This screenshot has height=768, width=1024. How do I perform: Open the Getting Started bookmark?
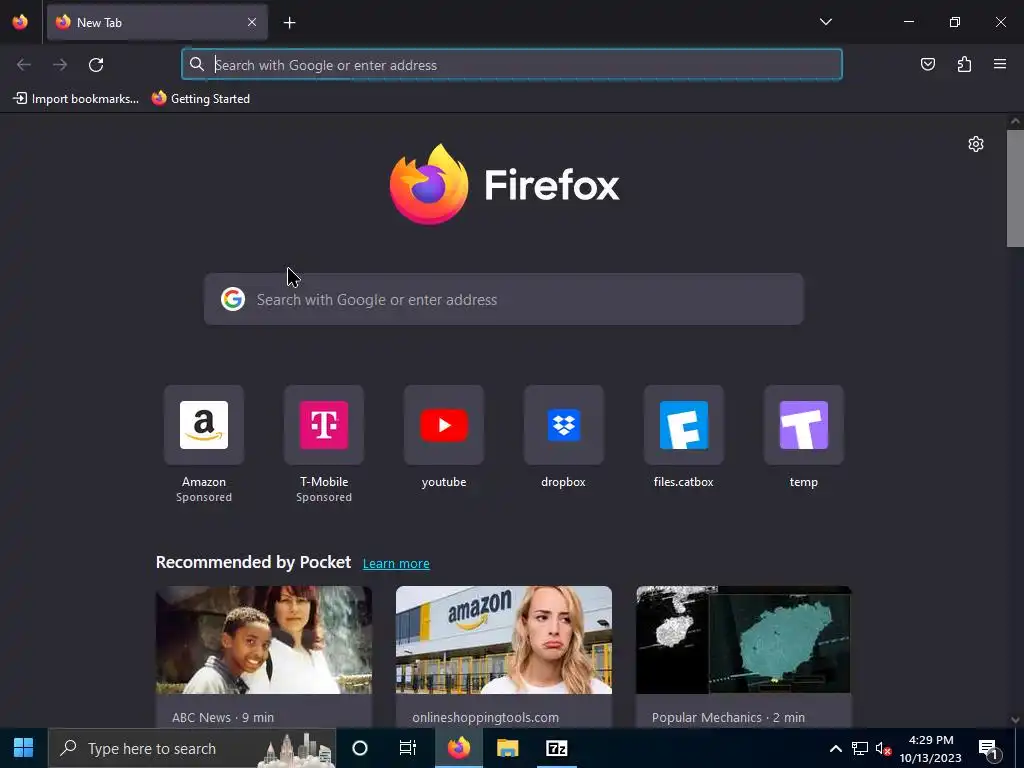click(x=201, y=99)
